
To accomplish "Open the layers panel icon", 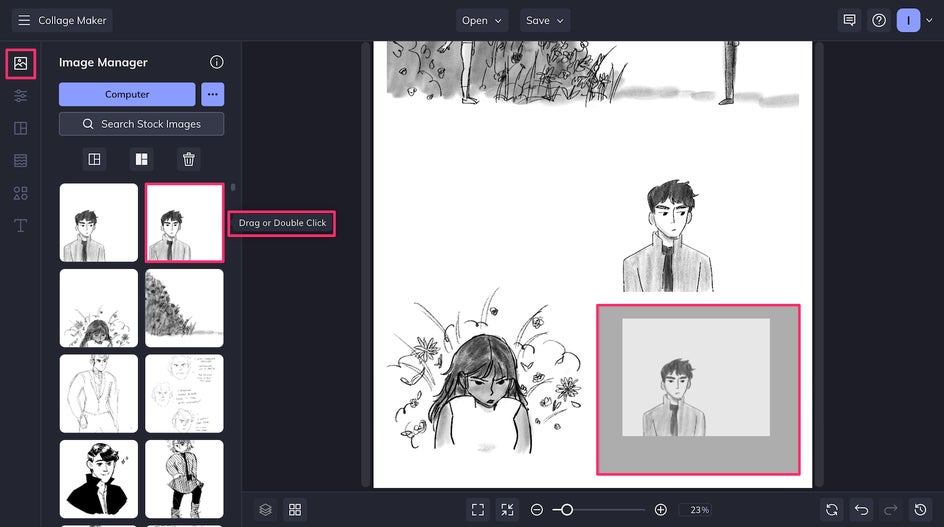I will [266, 510].
